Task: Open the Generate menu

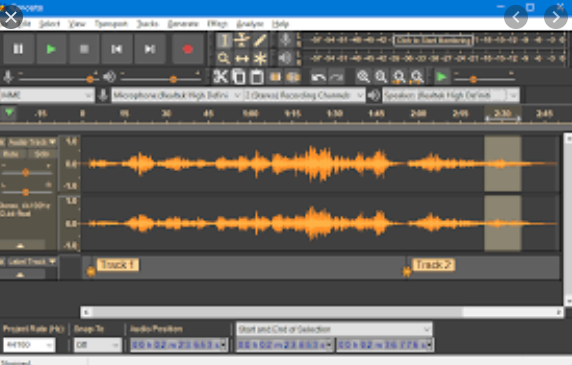Action: [x=183, y=24]
